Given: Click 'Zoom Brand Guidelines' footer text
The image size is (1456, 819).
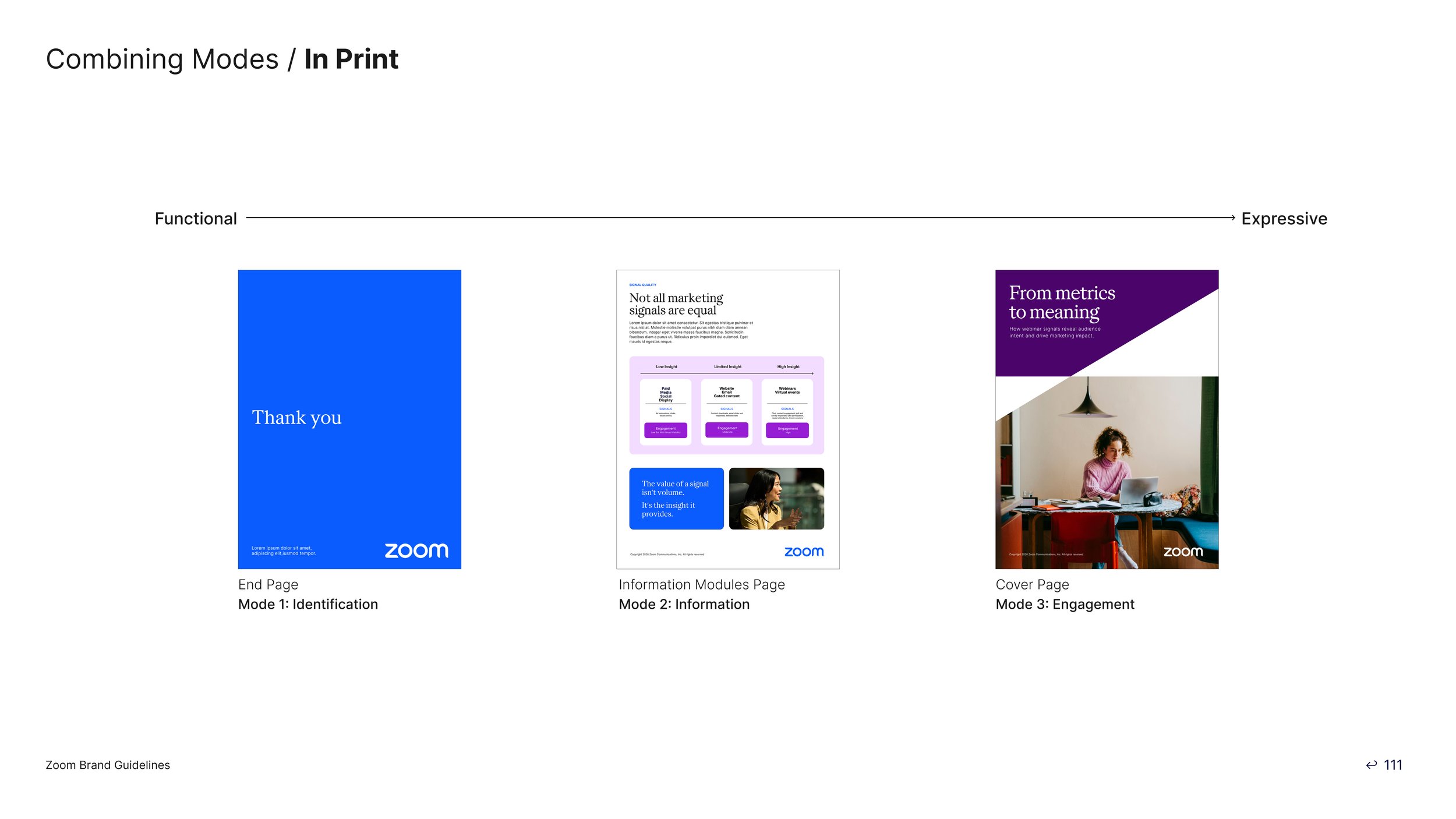Looking at the screenshot, I should (108, 765).
